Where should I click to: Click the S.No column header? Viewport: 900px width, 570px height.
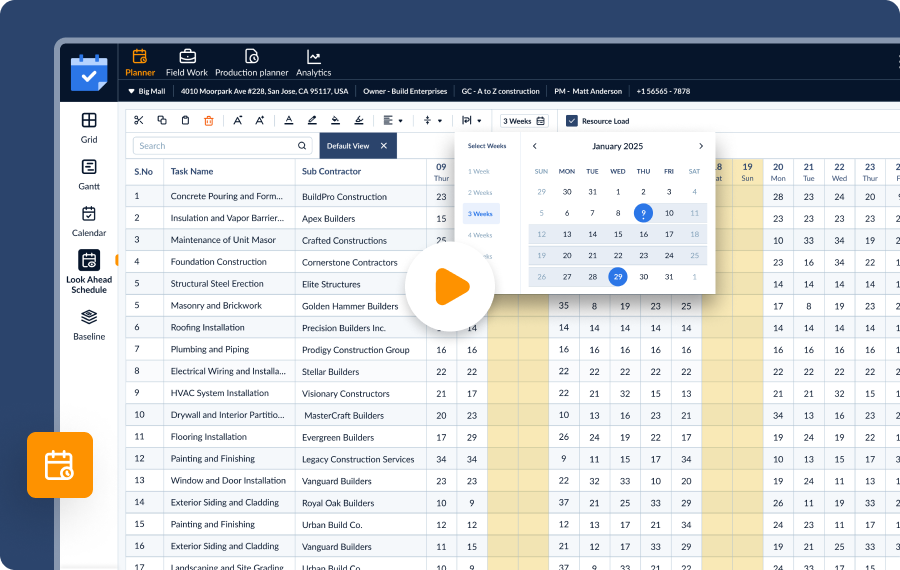[143, 172]
